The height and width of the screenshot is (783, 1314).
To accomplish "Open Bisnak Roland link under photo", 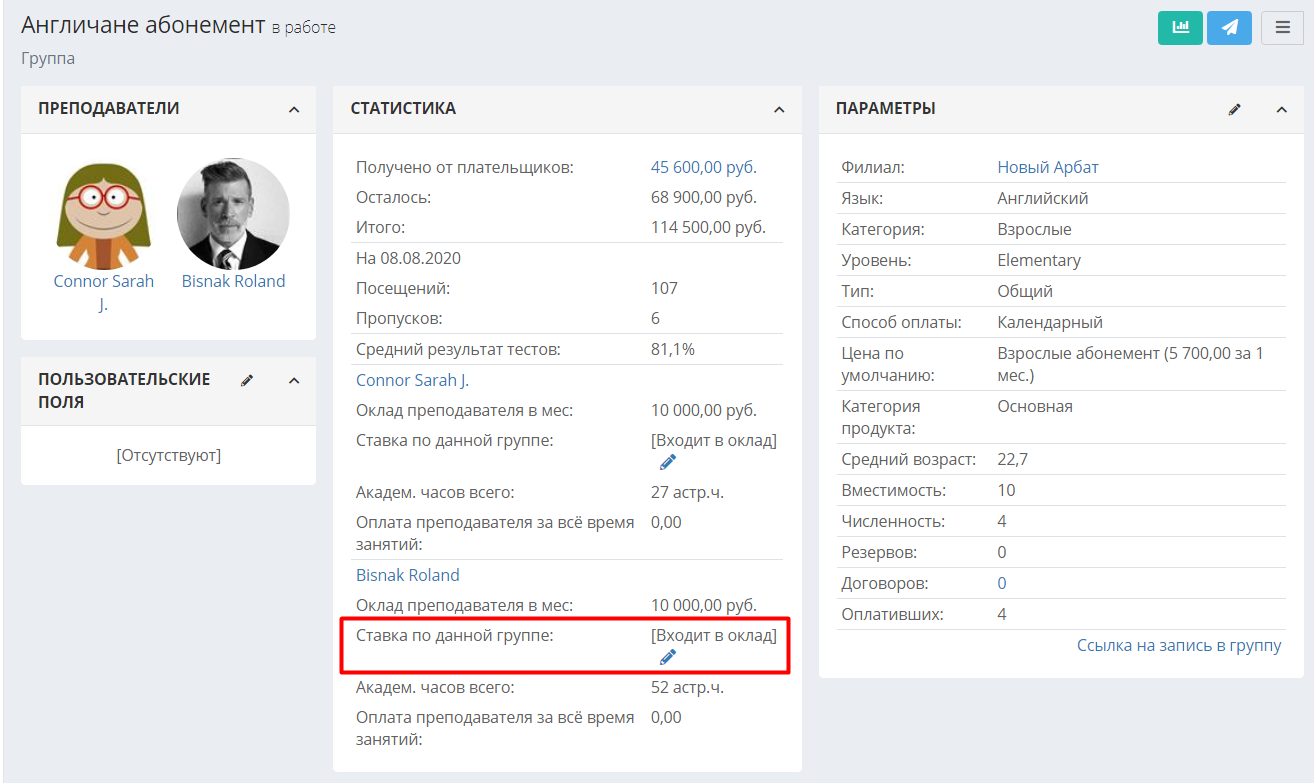I will (233, 281).
